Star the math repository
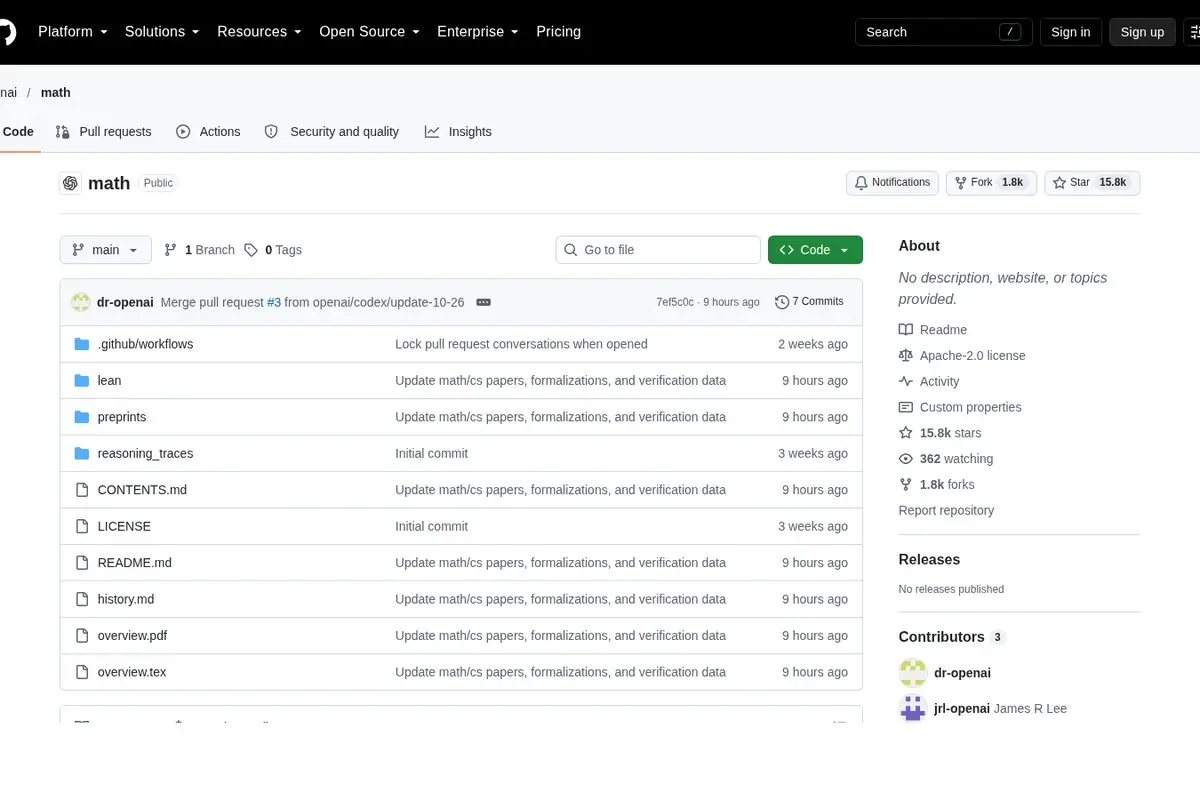Viewport: 1200px width, 800px height. click(1092, 183)
